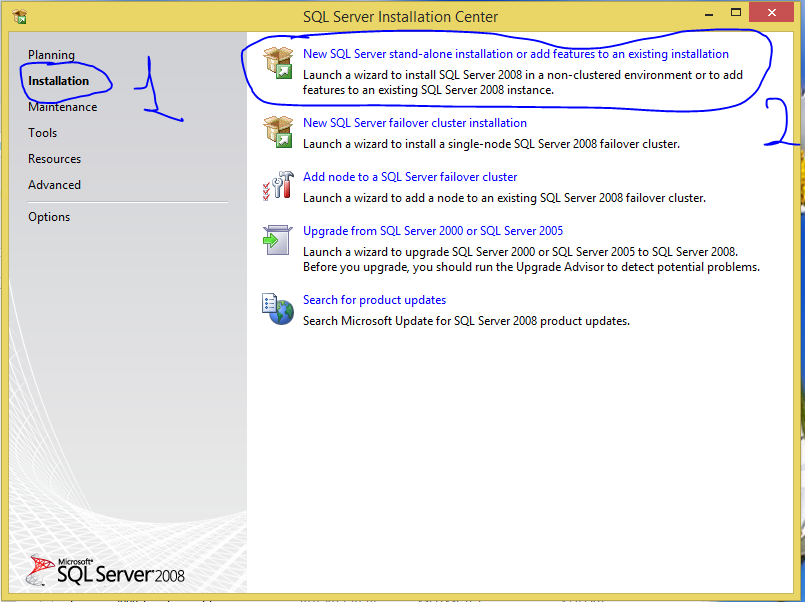Go to the Resources section
This screenshot has height=602, width=805.
tap(54, 159)
